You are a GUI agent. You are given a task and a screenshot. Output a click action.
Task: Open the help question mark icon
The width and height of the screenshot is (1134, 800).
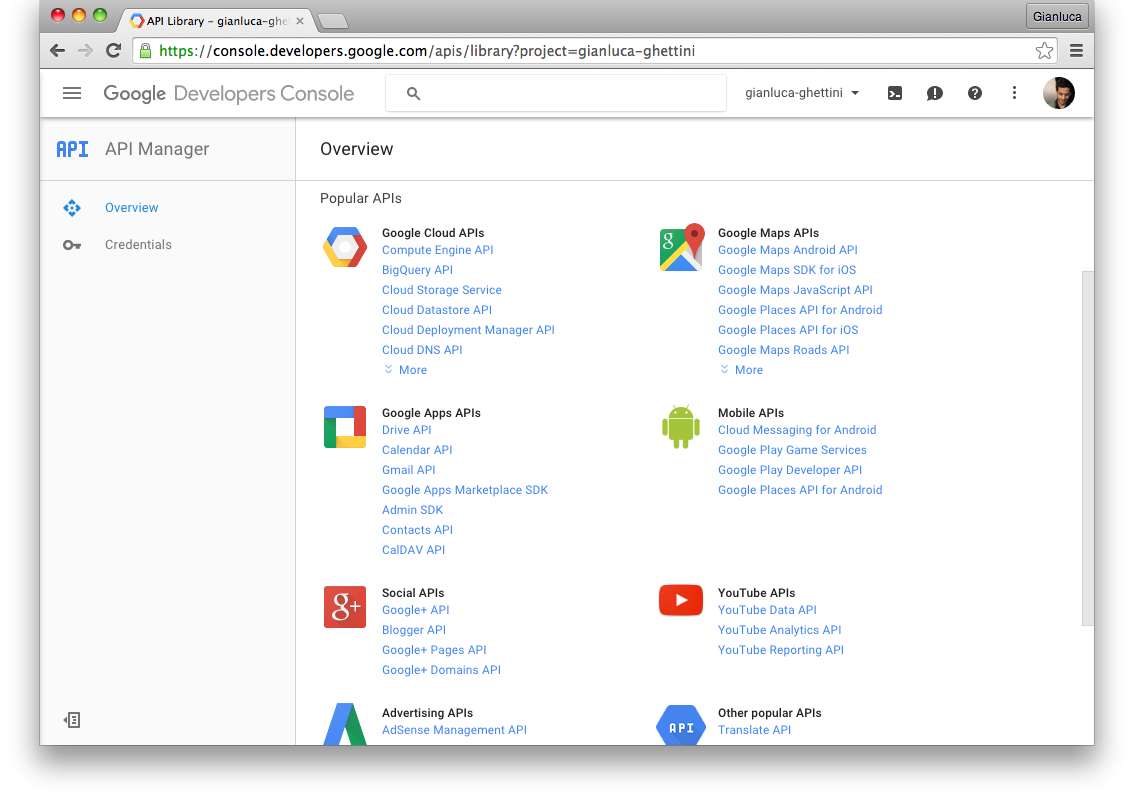tap(975, 93)
